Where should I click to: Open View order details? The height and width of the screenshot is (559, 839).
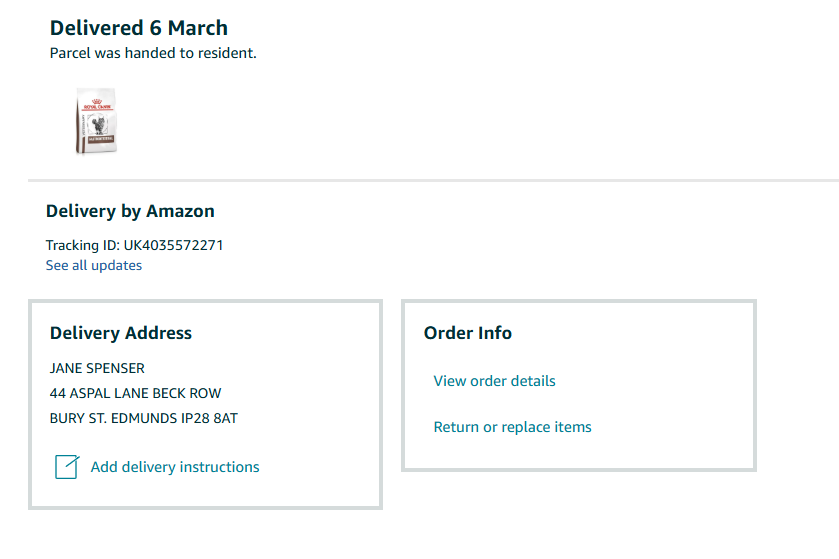click(x=494, y=381)
